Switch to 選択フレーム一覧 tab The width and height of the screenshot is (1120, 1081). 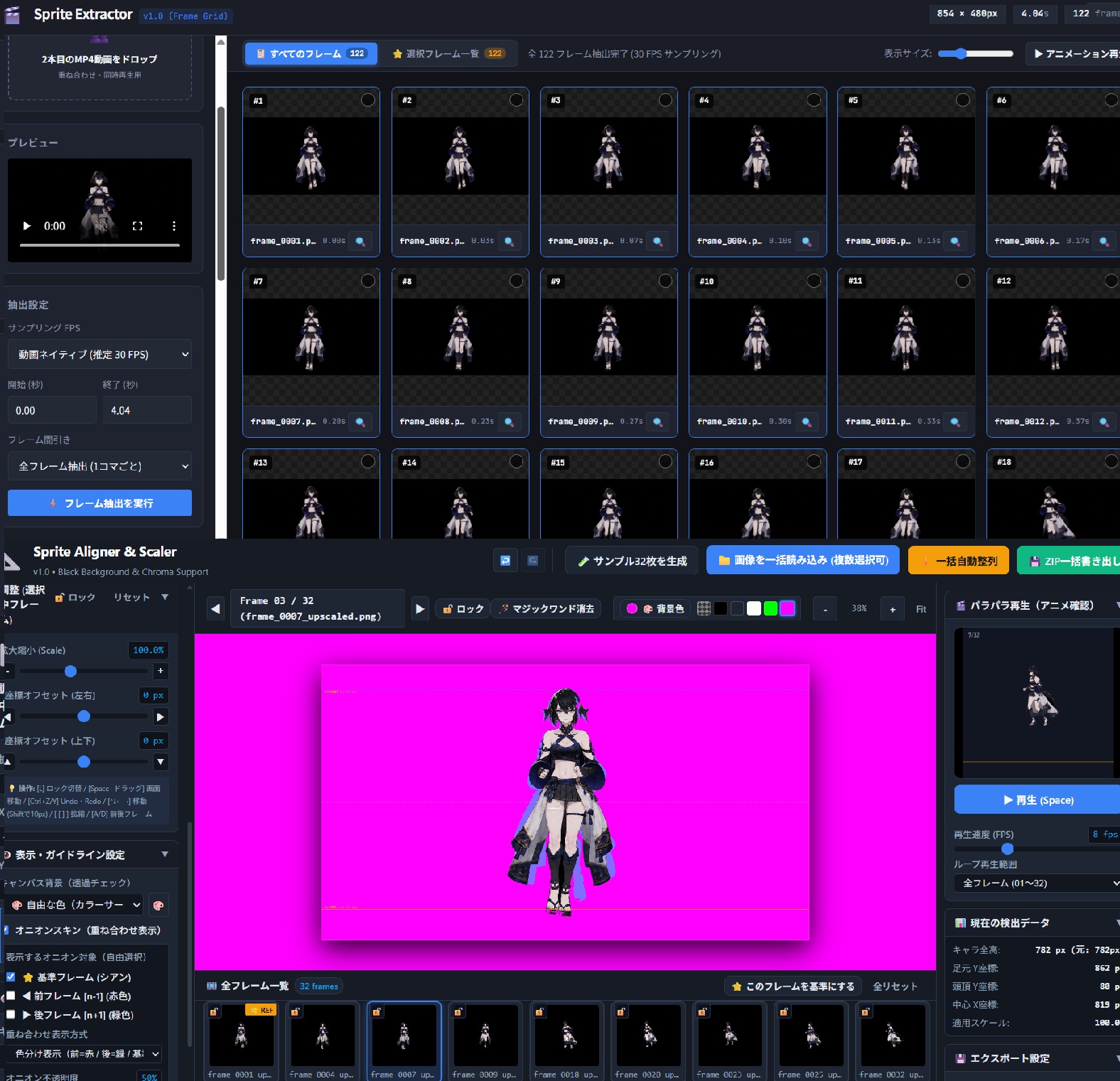pyautogui.click(x=449, y=53)
